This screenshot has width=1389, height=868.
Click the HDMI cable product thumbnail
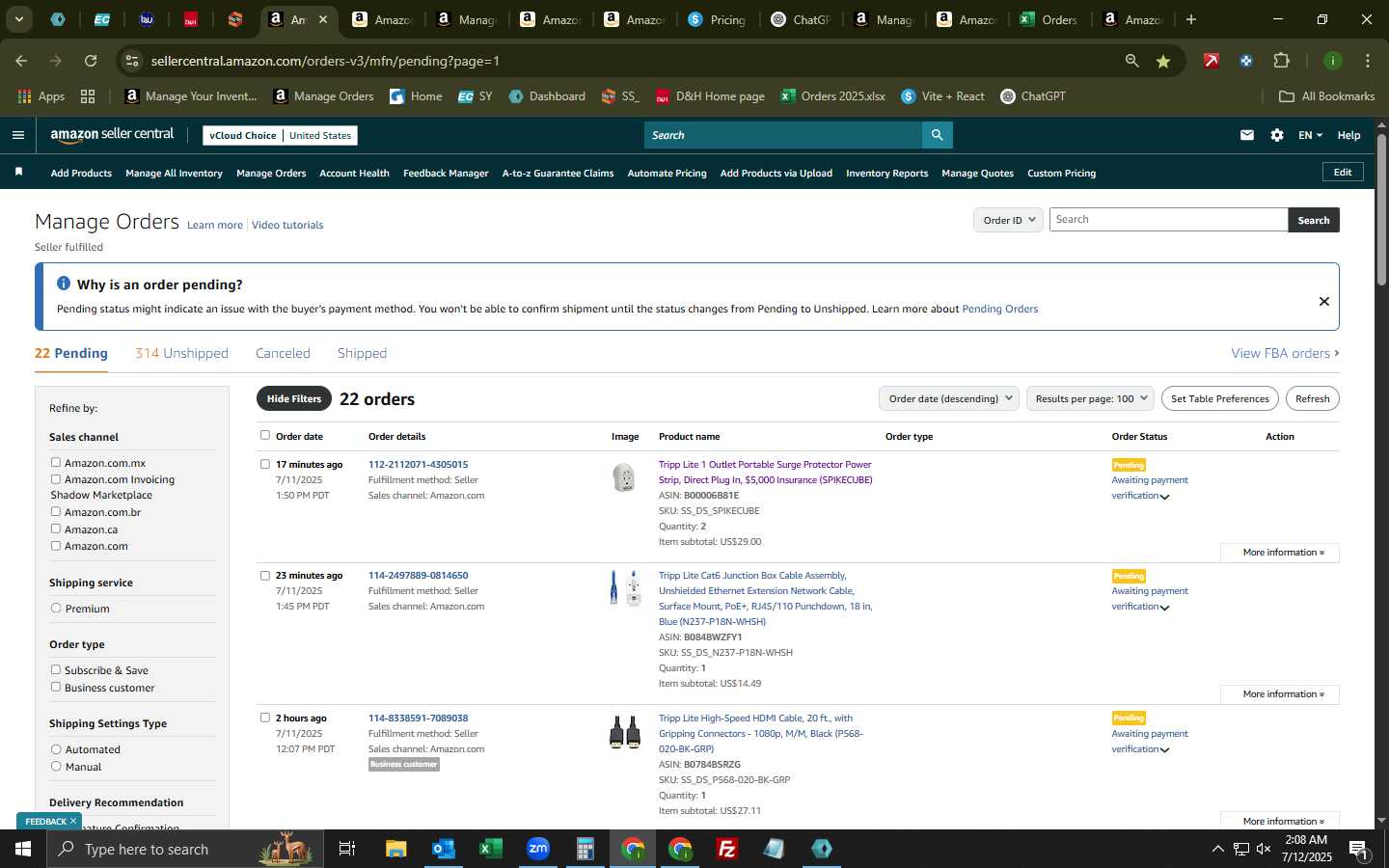click(625, 732)
